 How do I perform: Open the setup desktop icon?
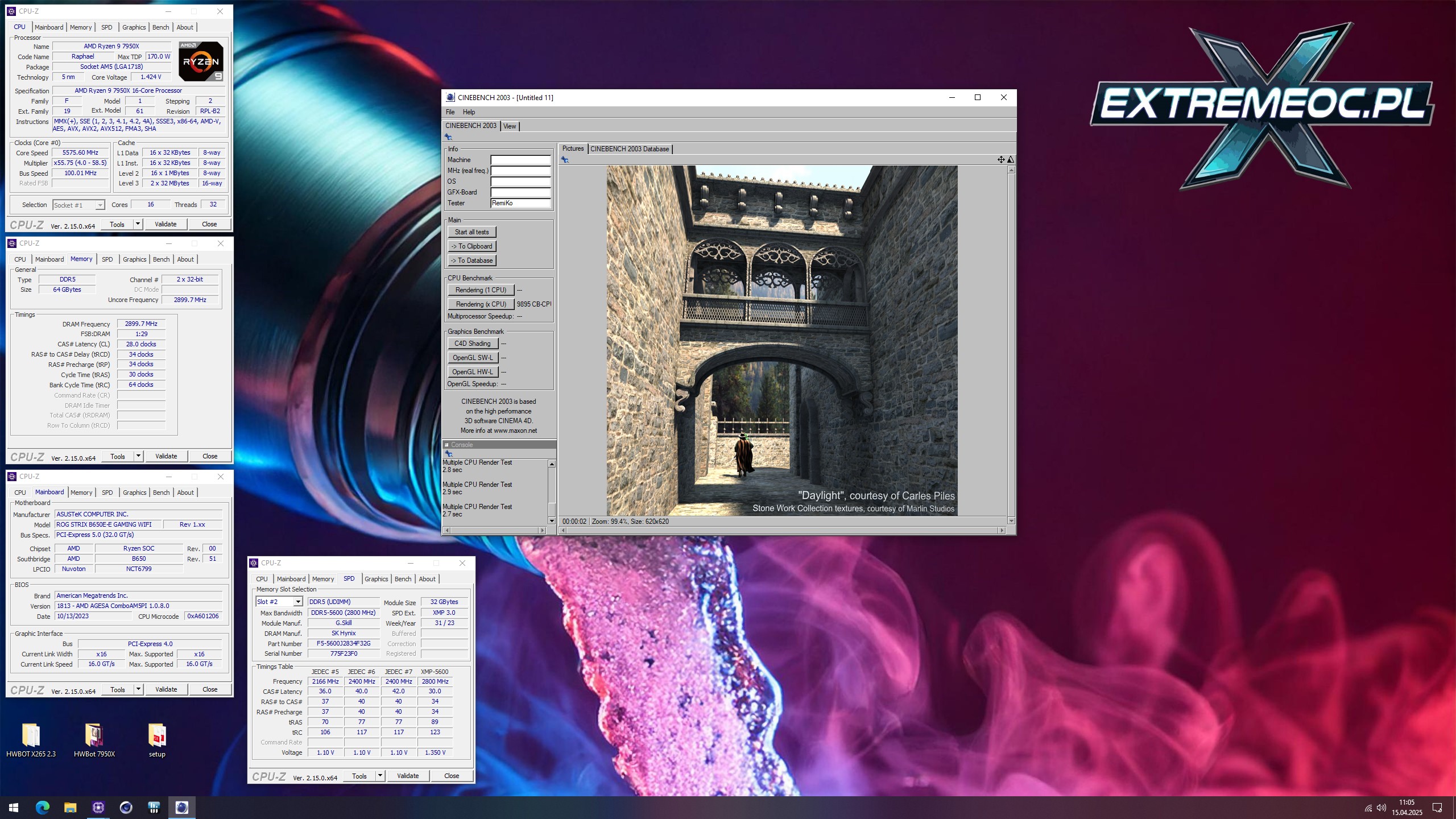click(x=157, y=740)
